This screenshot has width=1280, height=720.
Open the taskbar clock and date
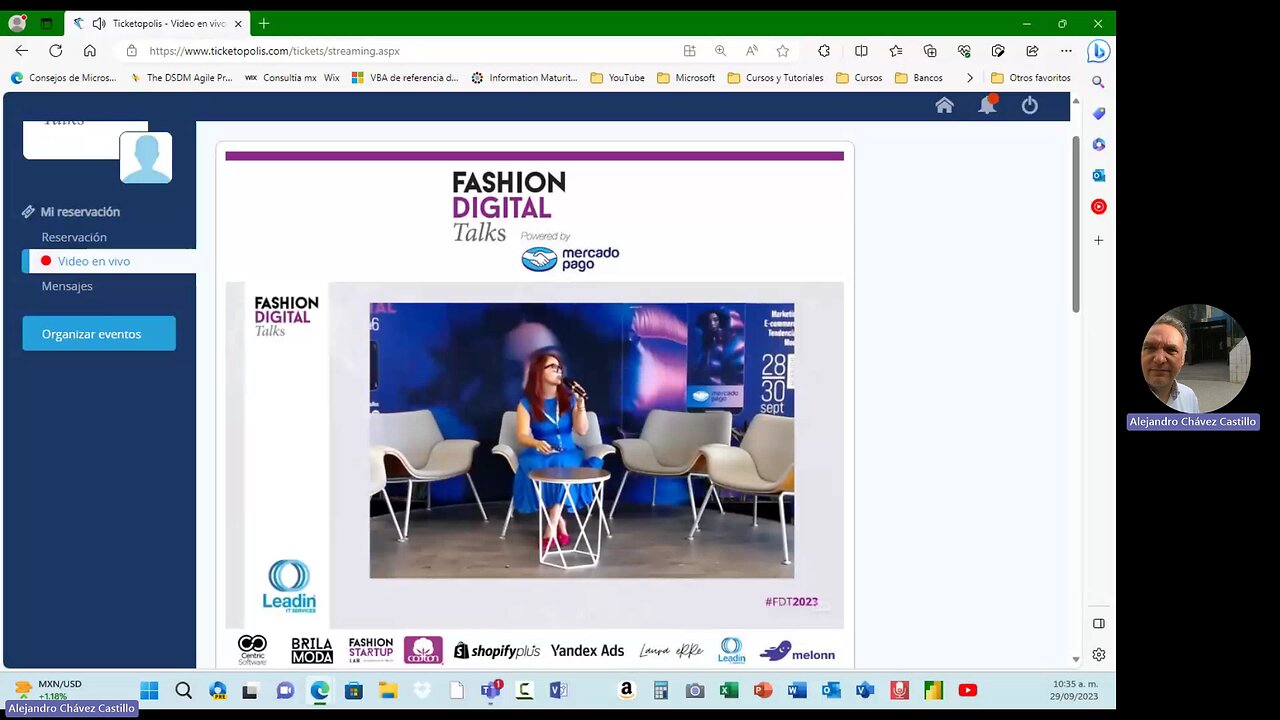point(1075,690)
